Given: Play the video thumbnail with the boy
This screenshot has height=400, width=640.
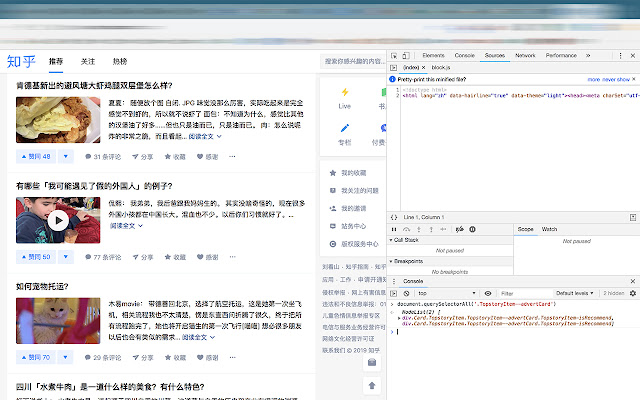Looking at the screenshot, I should (58, 220).
